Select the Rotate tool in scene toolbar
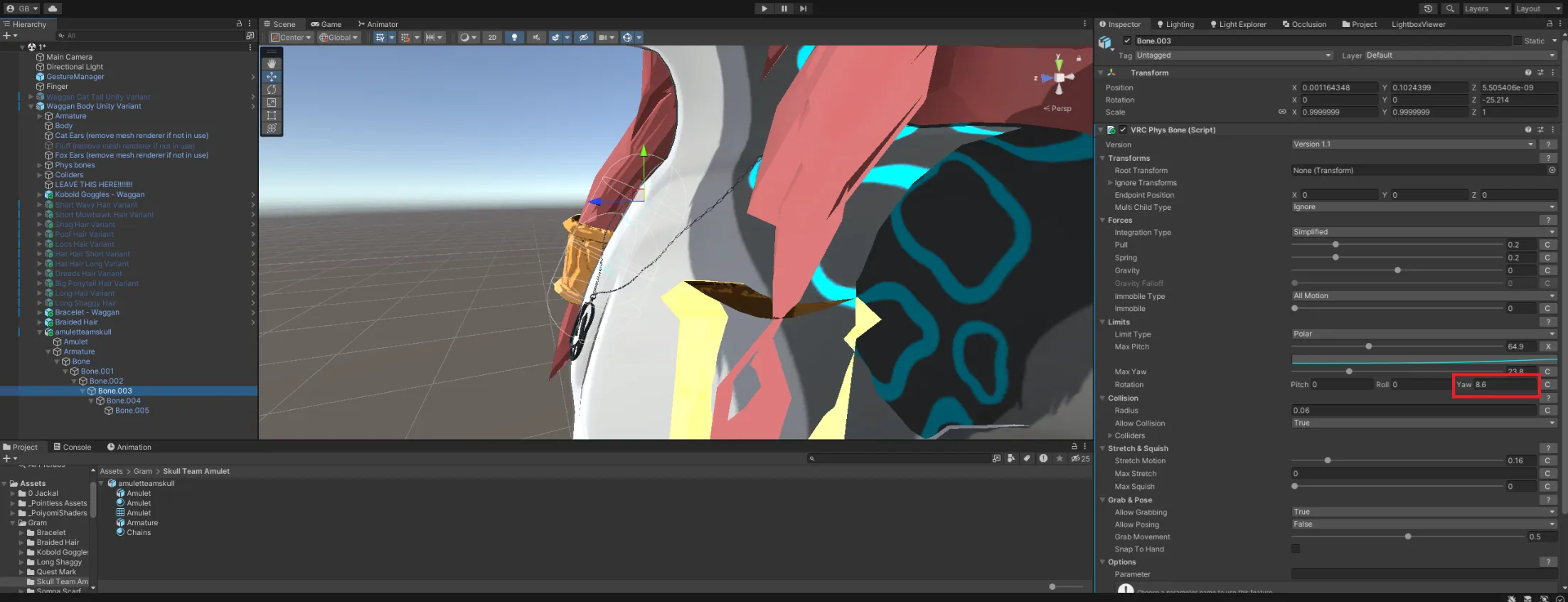1568x602 pixels. pyautogui.click(x=272, y=90)
